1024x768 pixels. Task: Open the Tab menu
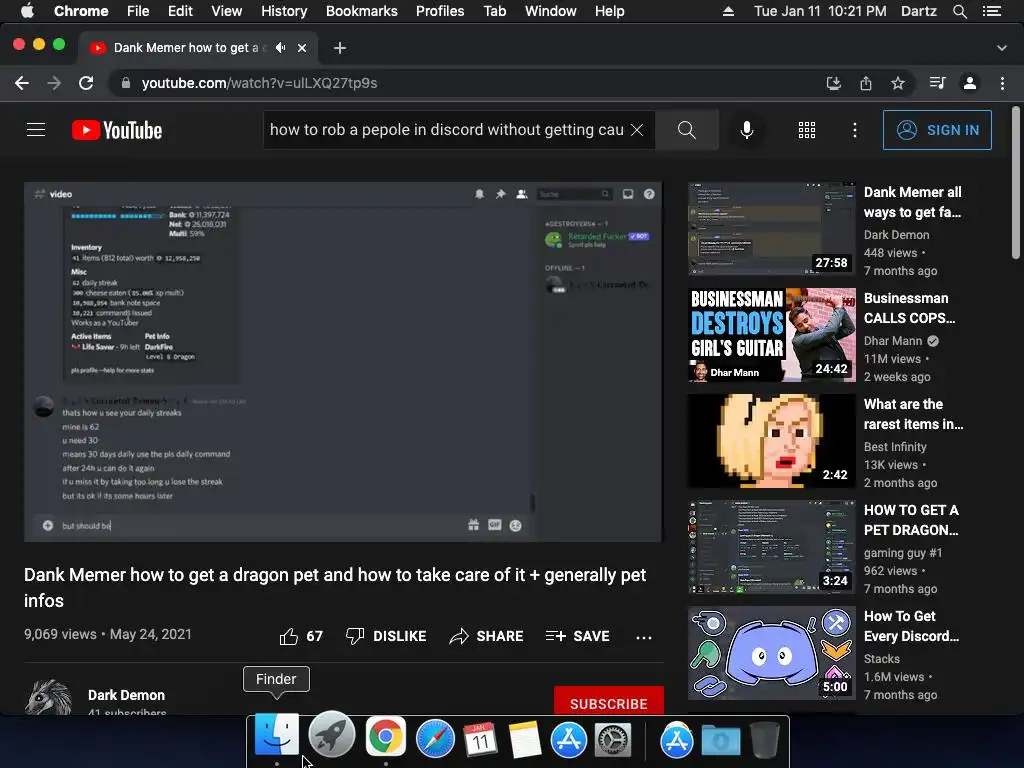(x=495, y=11)
